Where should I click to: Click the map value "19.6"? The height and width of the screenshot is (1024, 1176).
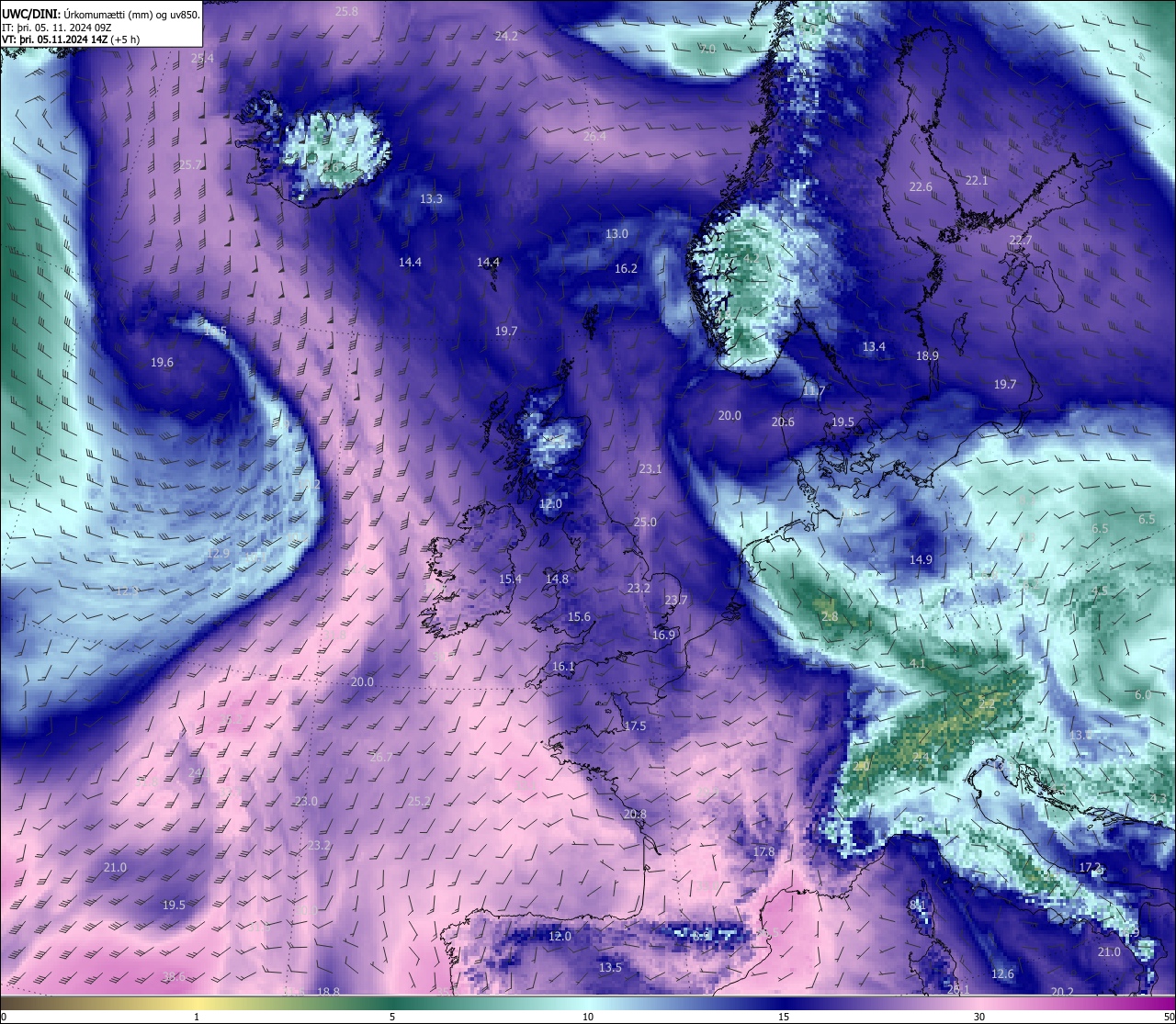[x=162, y=362]
